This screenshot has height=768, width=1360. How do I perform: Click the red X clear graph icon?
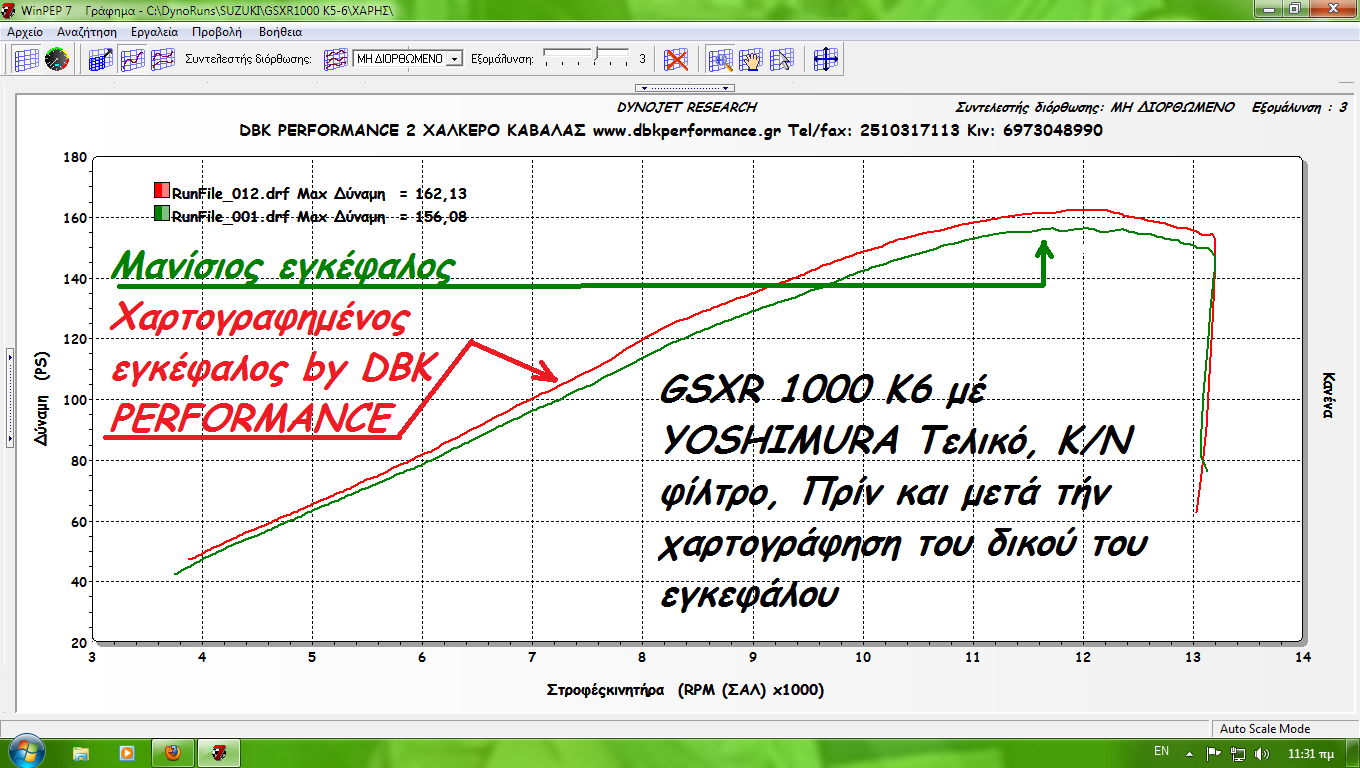677,59
